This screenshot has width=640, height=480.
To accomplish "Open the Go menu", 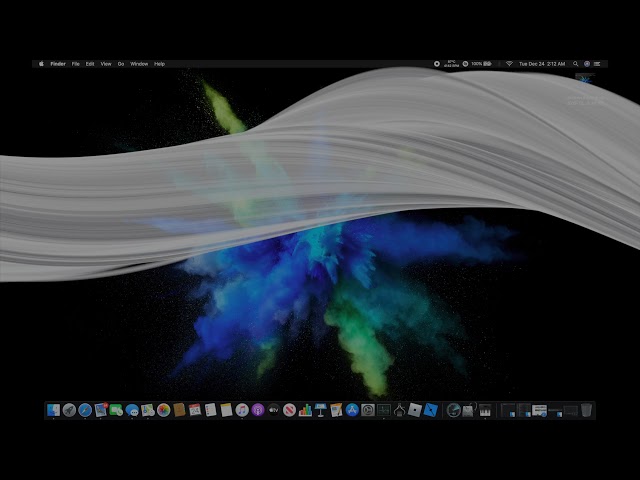I will click(121, 64).
